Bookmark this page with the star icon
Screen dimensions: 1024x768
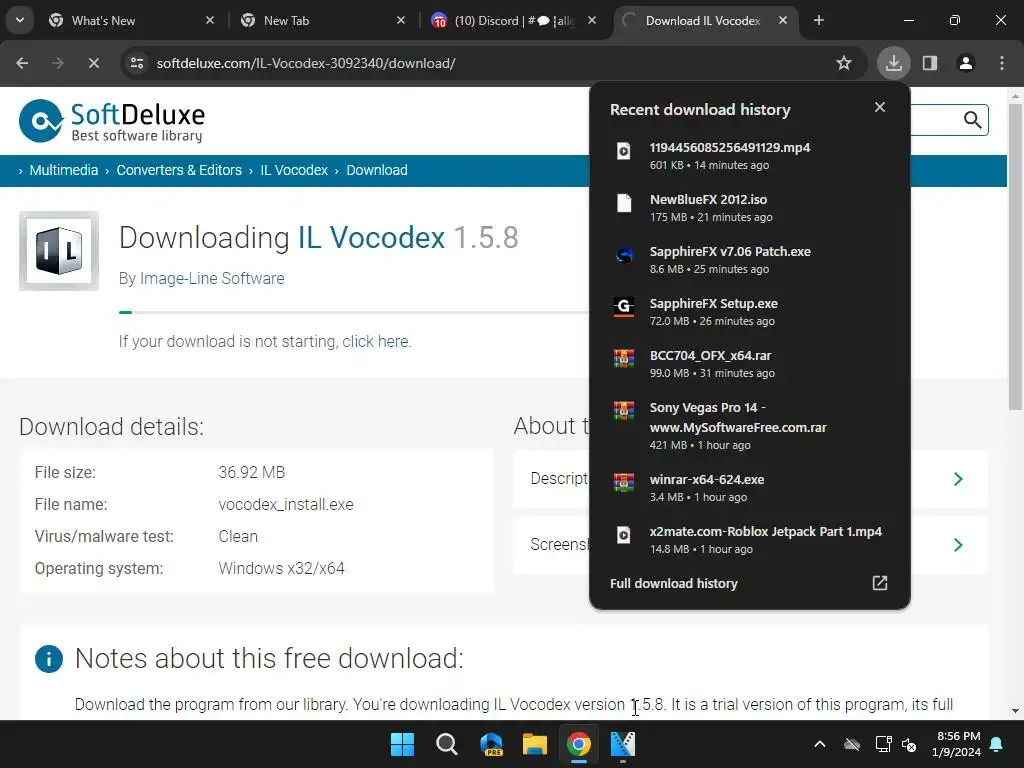[844, 63]
